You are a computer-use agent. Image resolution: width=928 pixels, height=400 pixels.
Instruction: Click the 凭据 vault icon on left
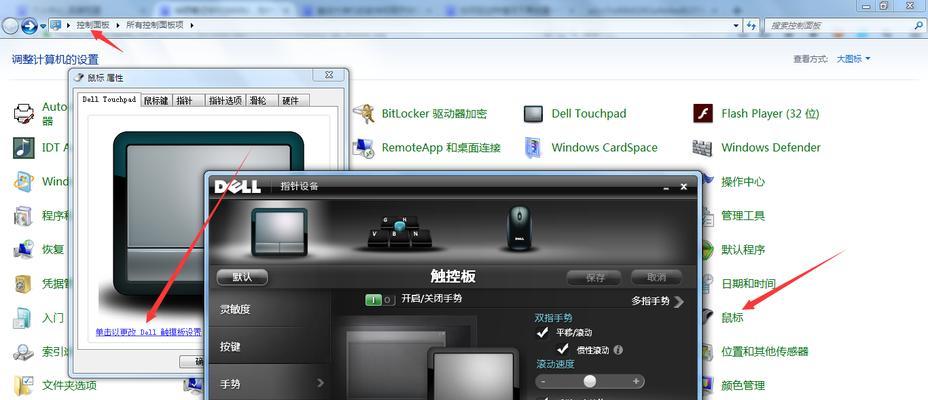click(24, 283)
